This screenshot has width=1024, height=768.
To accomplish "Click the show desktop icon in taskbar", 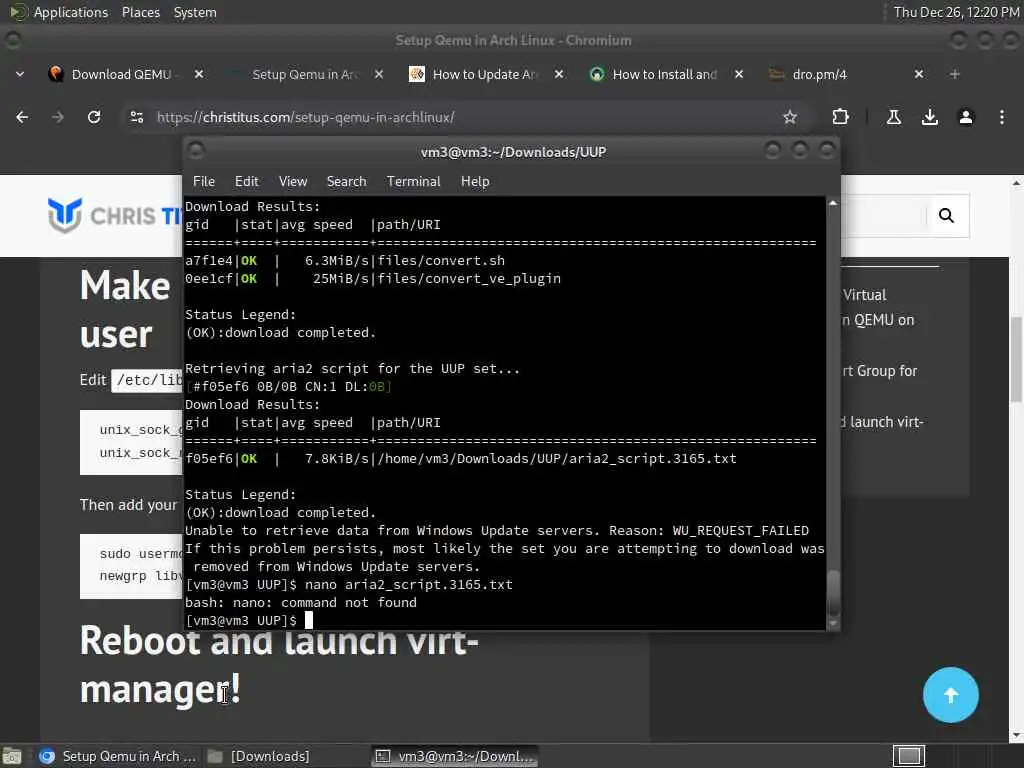I will (x=12, y=756).
